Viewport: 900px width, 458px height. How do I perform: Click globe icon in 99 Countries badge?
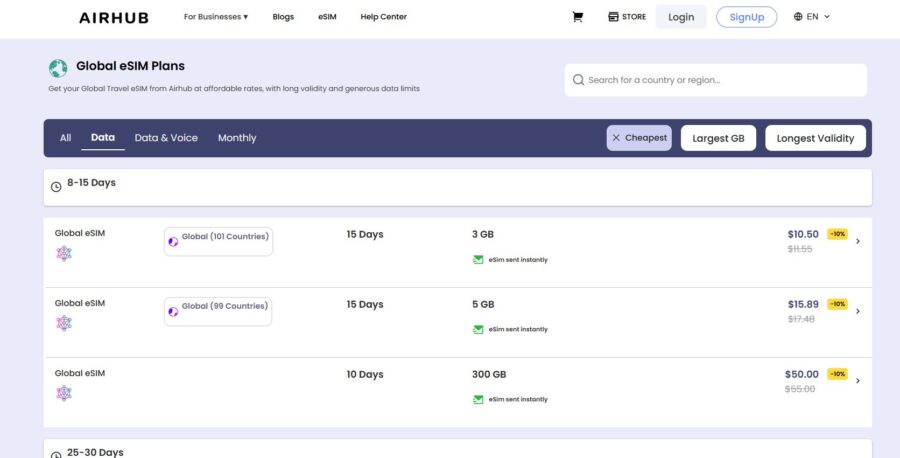173,312
